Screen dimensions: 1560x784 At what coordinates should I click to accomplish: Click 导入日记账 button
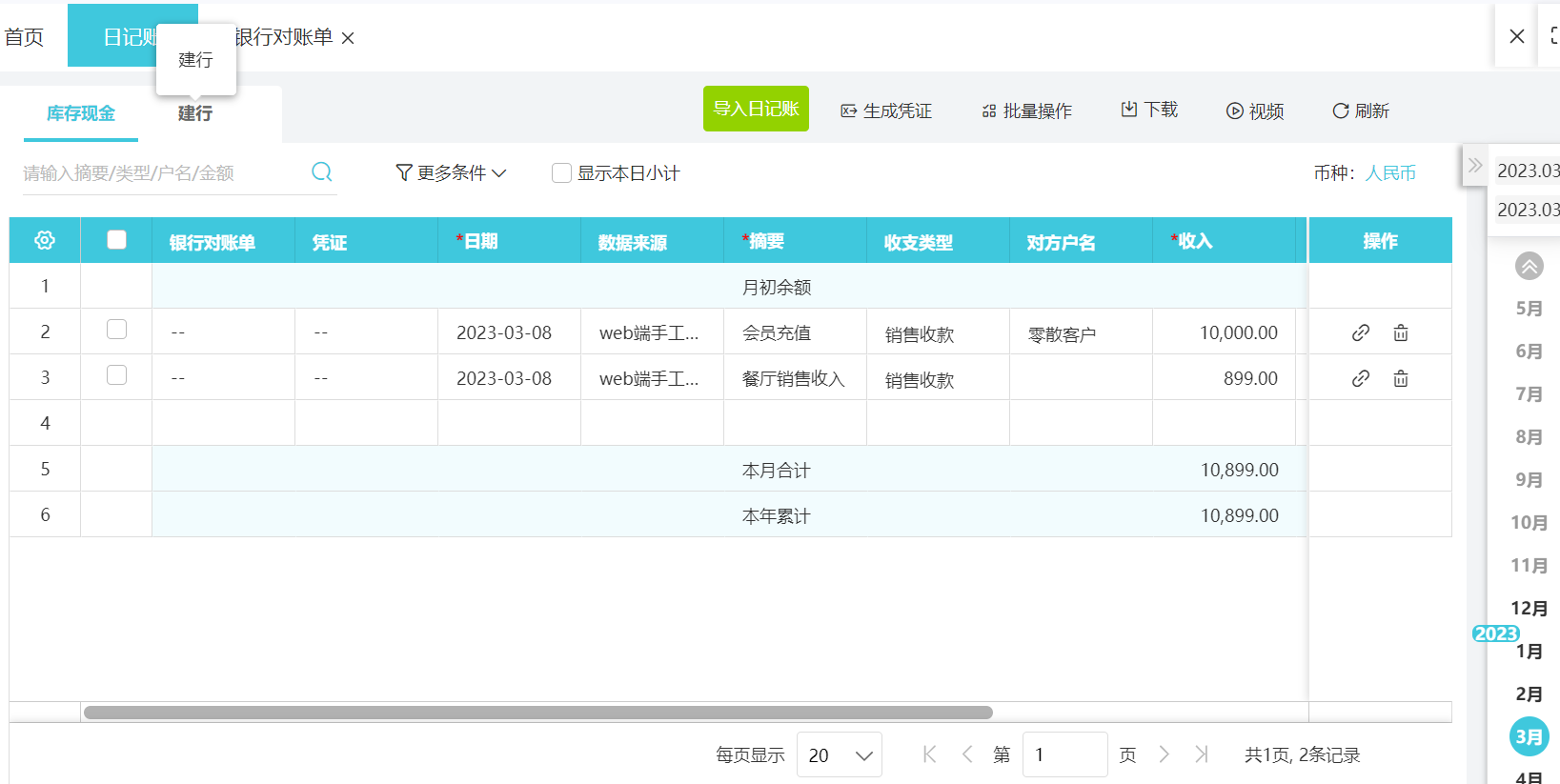pyautogui.click(x=756, y=109)
